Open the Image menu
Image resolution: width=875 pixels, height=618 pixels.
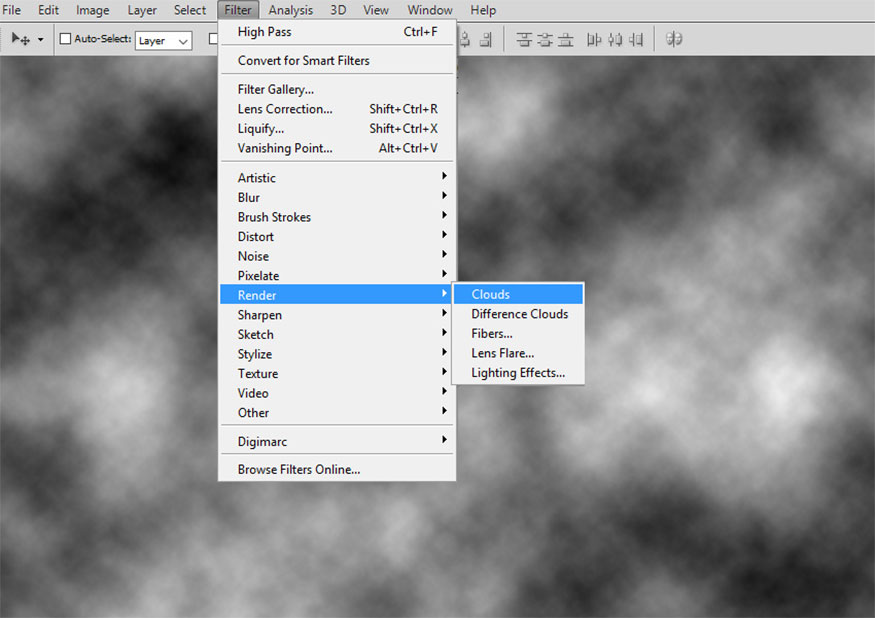[x=93, y=10]
